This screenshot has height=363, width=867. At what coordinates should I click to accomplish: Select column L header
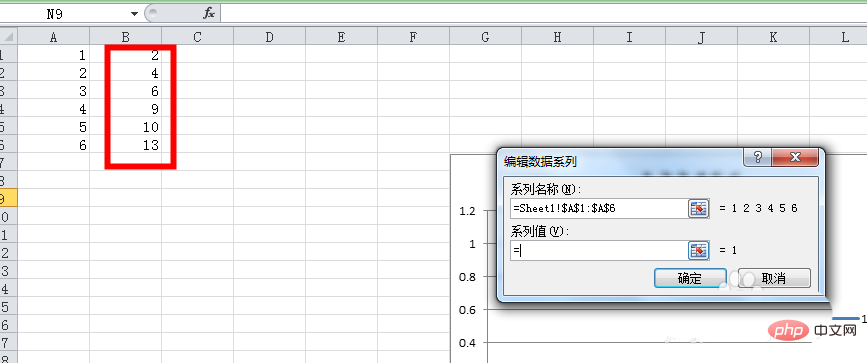[x=838, y=37]
